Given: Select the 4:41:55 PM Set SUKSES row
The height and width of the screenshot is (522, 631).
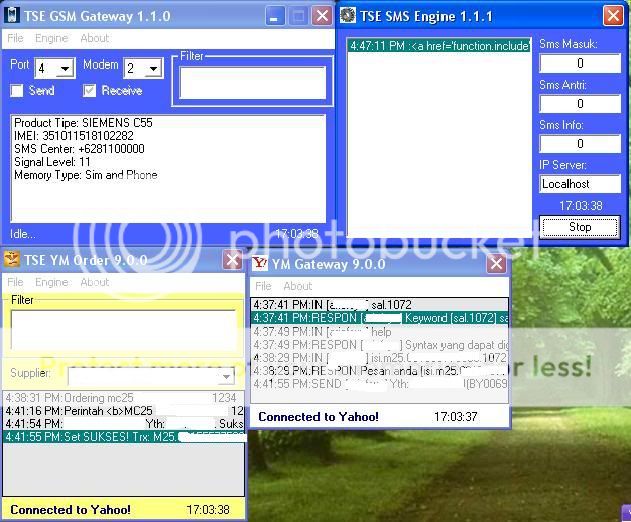Looking at the screenshot, I should (x=124, y=436).
